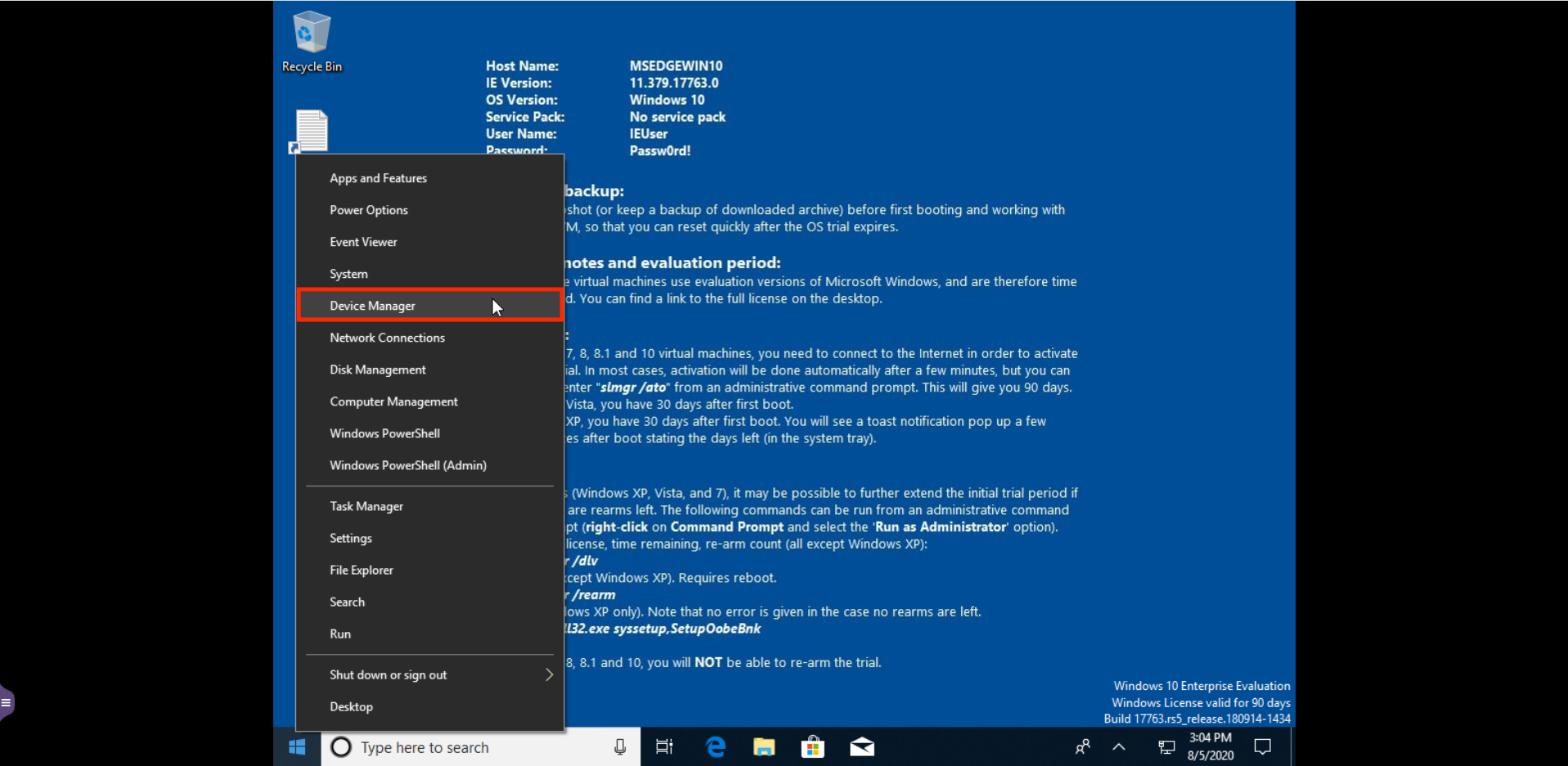Screen dimensions: 1568x766
Task: Select Apps and Features menu entry
Action: click(378, 178)
